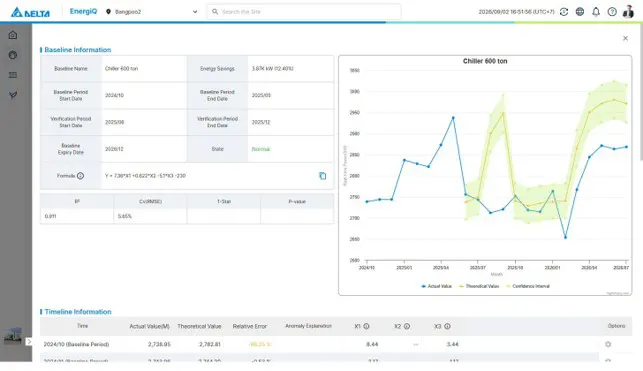This screenshot has height=371, width=643.
Task: Open the user avatar menu
Action: pyautogui.click(x=628, y=12)
